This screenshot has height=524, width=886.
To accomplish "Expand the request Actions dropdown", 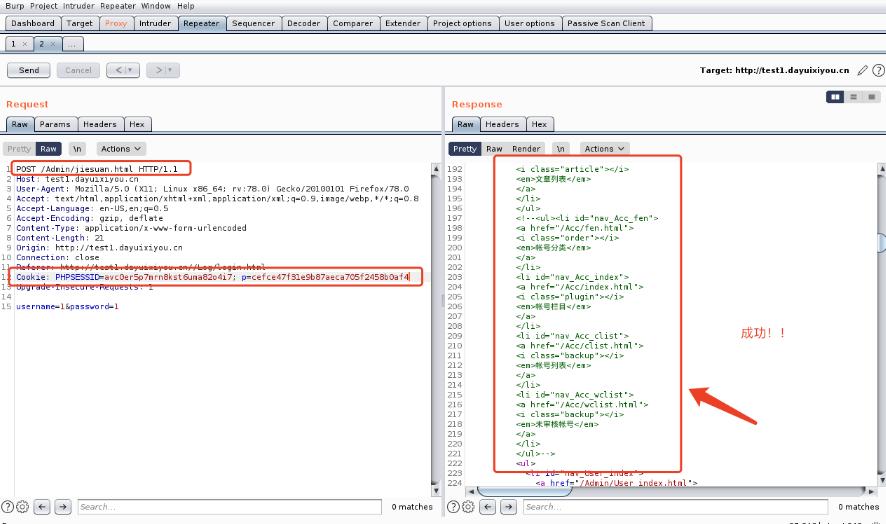I will 120,149.
